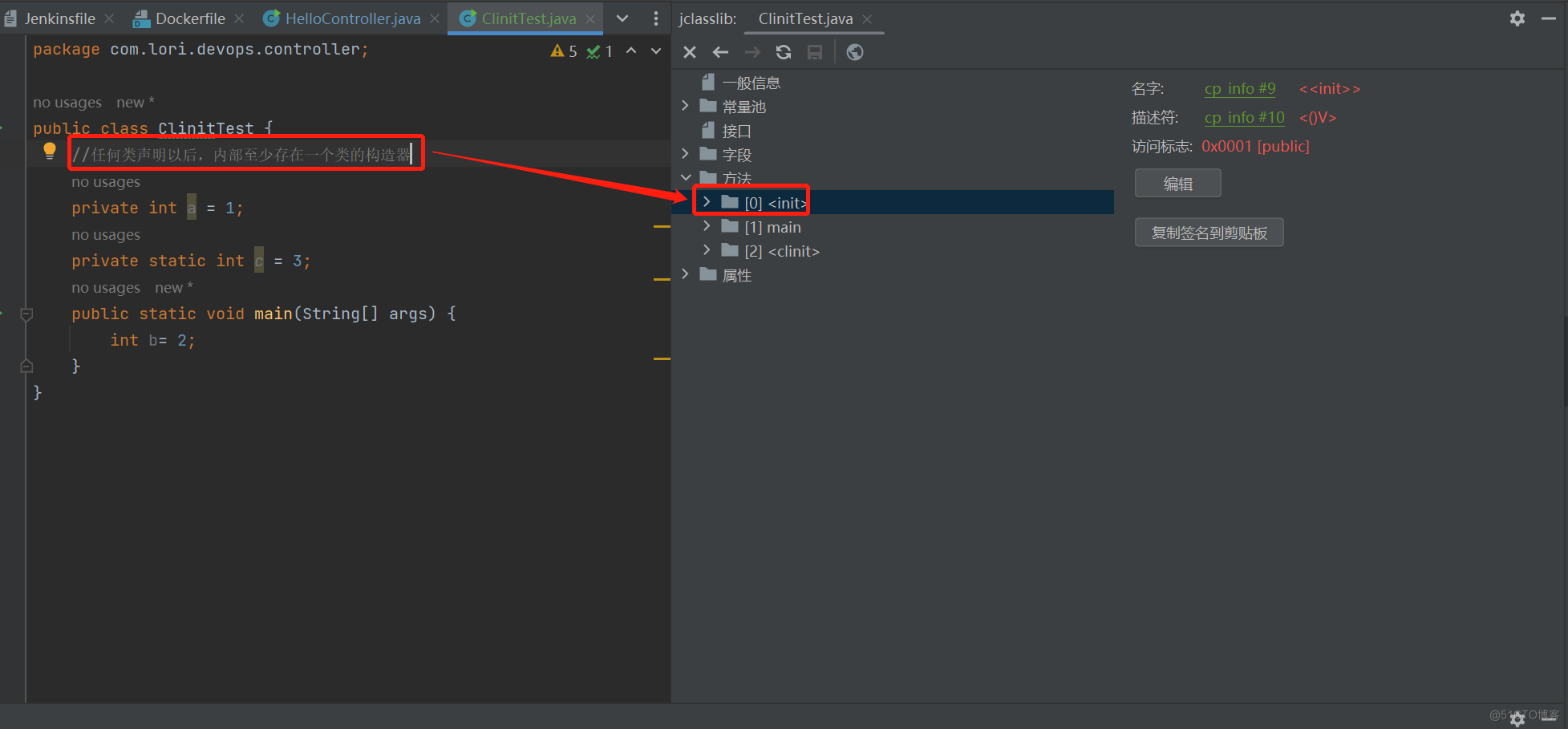Click the 编辑 button
The height and width of the screenshot is (729, 1568).
click(1178, 184)
